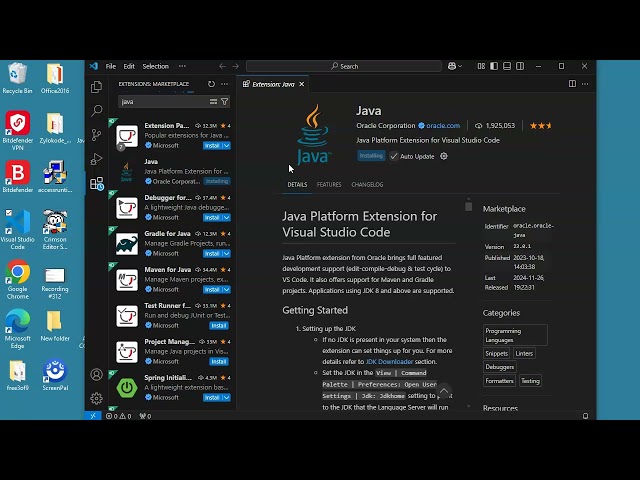Click the title bar Search box
Viewport: 640px width, 480px height.
344,66
